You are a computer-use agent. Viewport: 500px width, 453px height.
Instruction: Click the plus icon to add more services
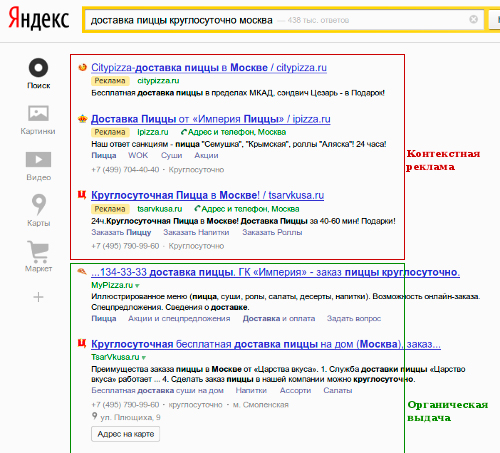[38, 297]
